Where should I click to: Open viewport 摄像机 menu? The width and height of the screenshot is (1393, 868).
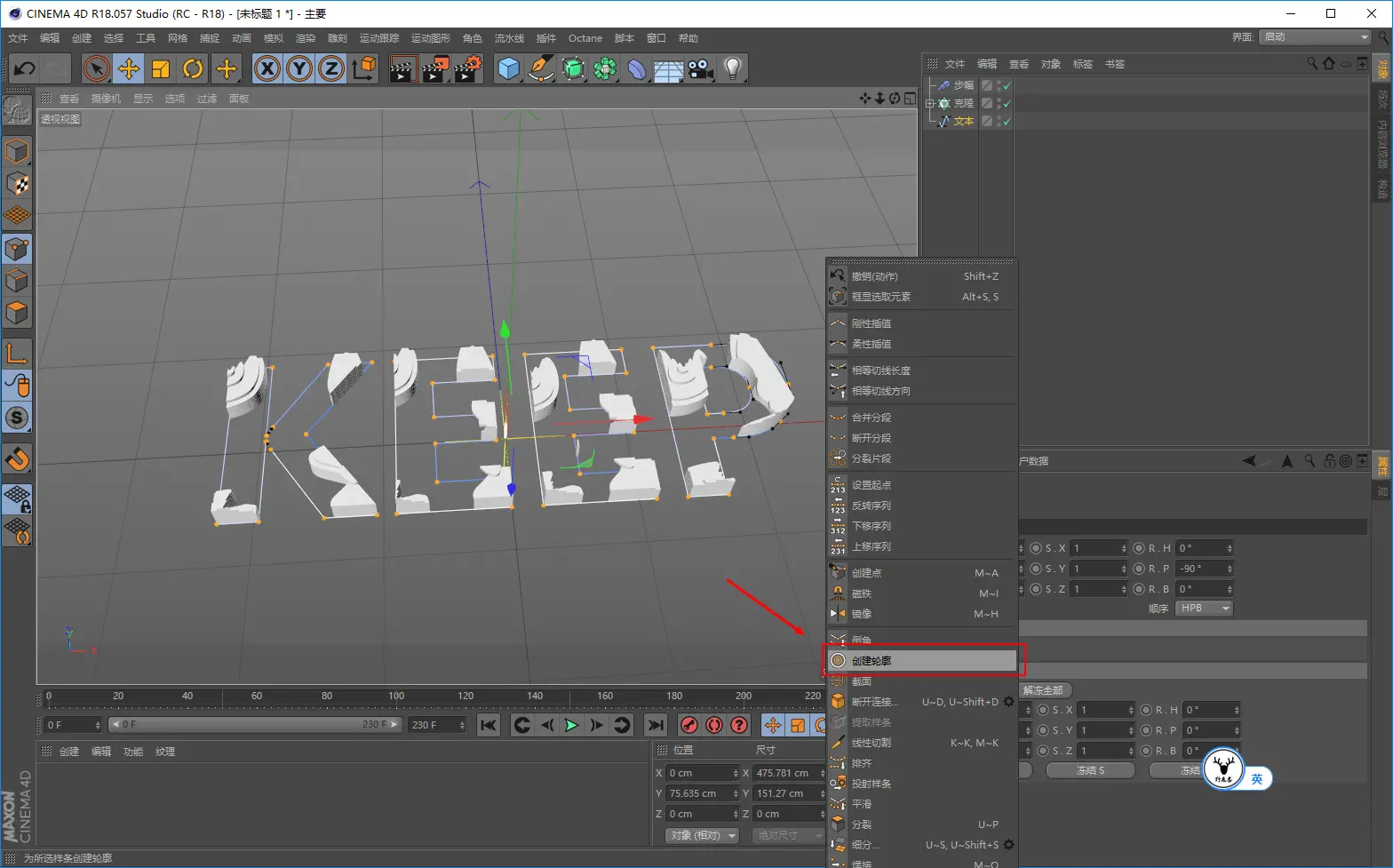click(x=106, y=99)
